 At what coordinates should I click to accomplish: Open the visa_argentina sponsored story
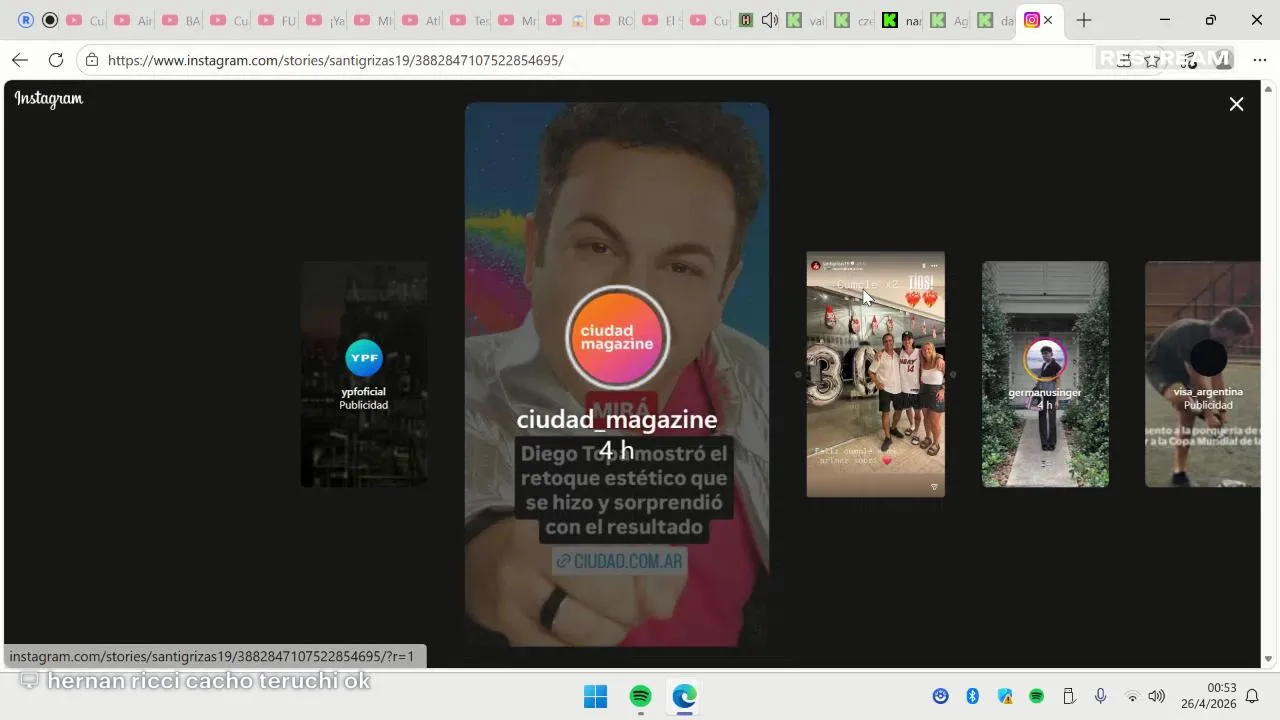[x=1203, y=374]
